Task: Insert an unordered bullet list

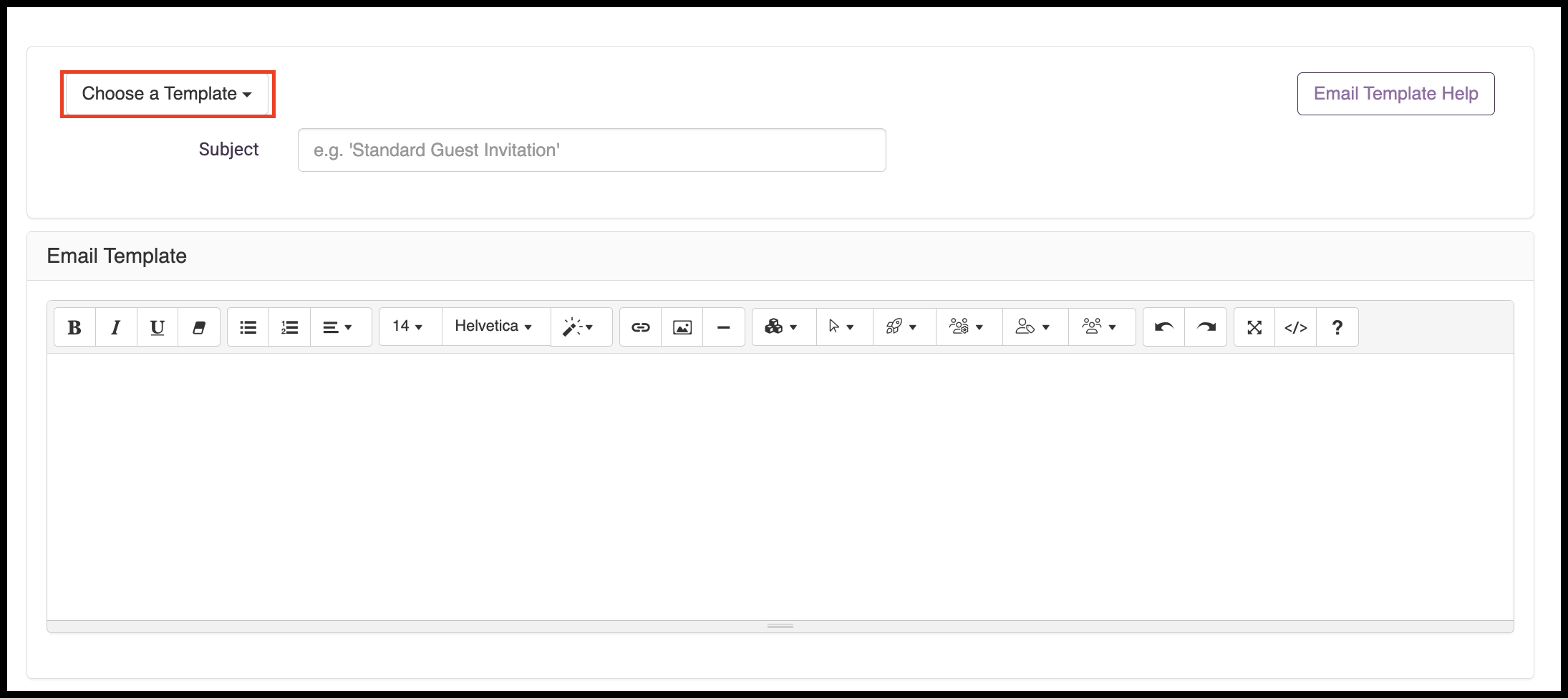Action: 248,327
